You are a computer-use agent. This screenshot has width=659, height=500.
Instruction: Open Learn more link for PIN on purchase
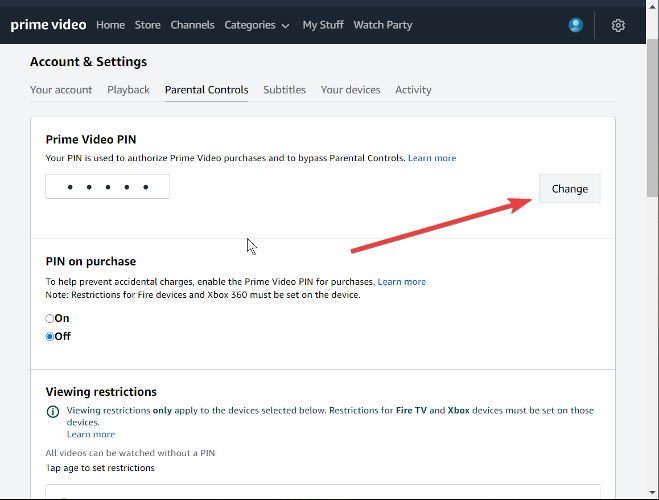pos(401,282)
